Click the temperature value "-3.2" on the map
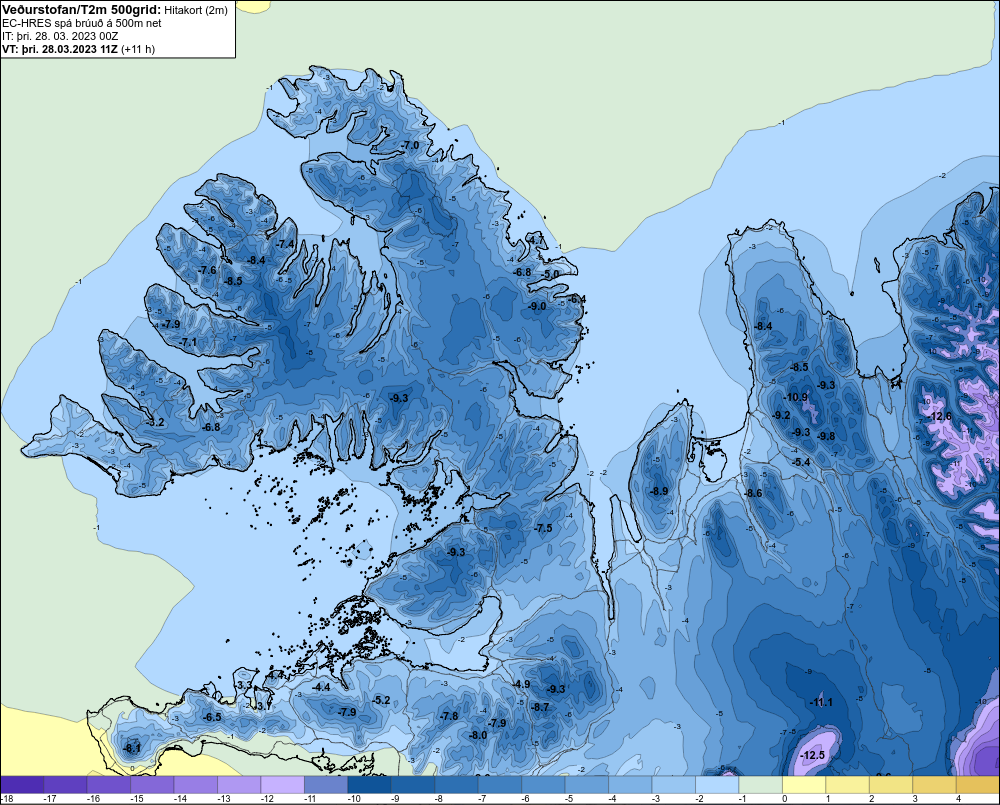This screenshot has height=805, width=1000. (x=155, y=422)
